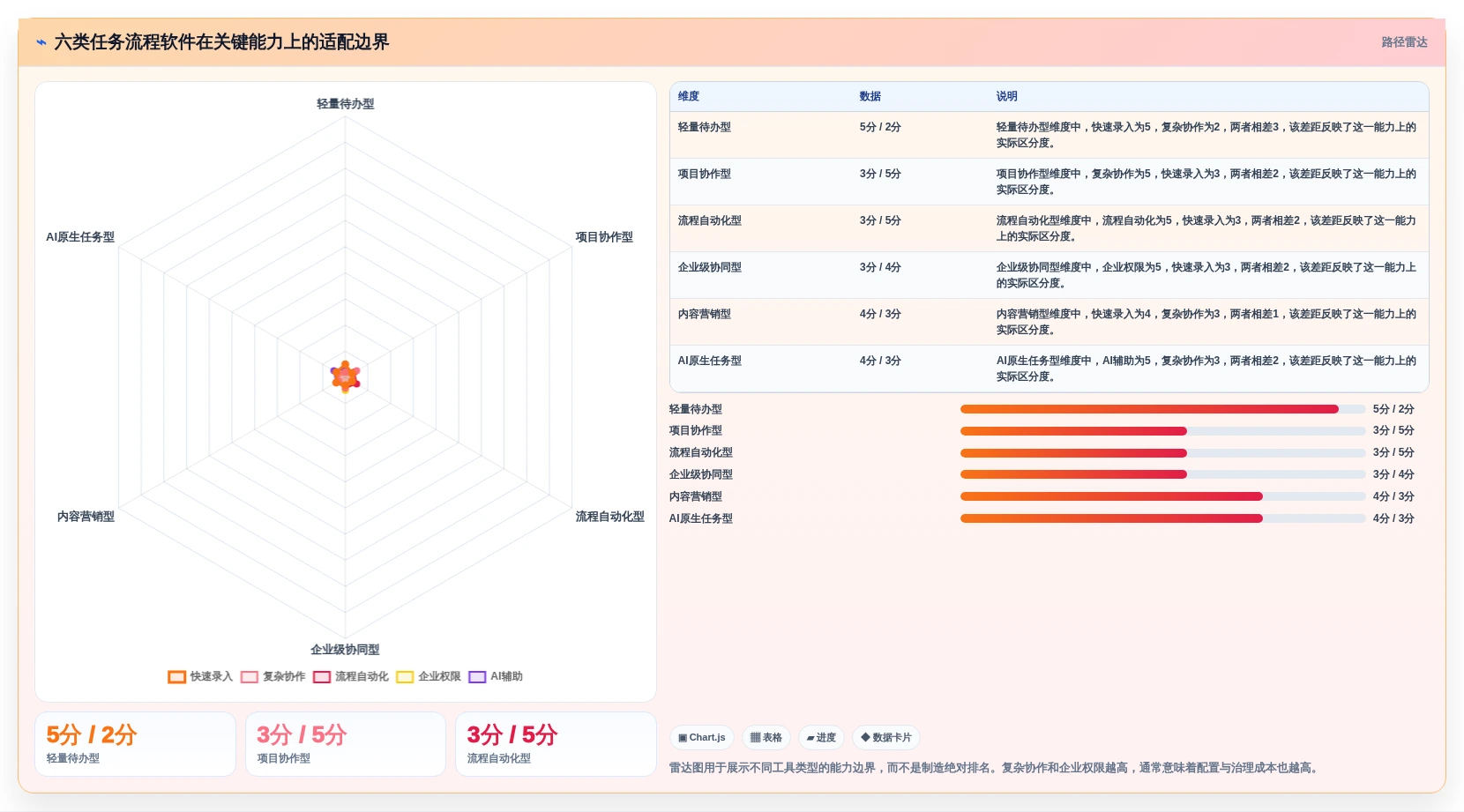1464x812 pixels.
Task: Click the blue icon beside the dashboard title
Action: 41,42
